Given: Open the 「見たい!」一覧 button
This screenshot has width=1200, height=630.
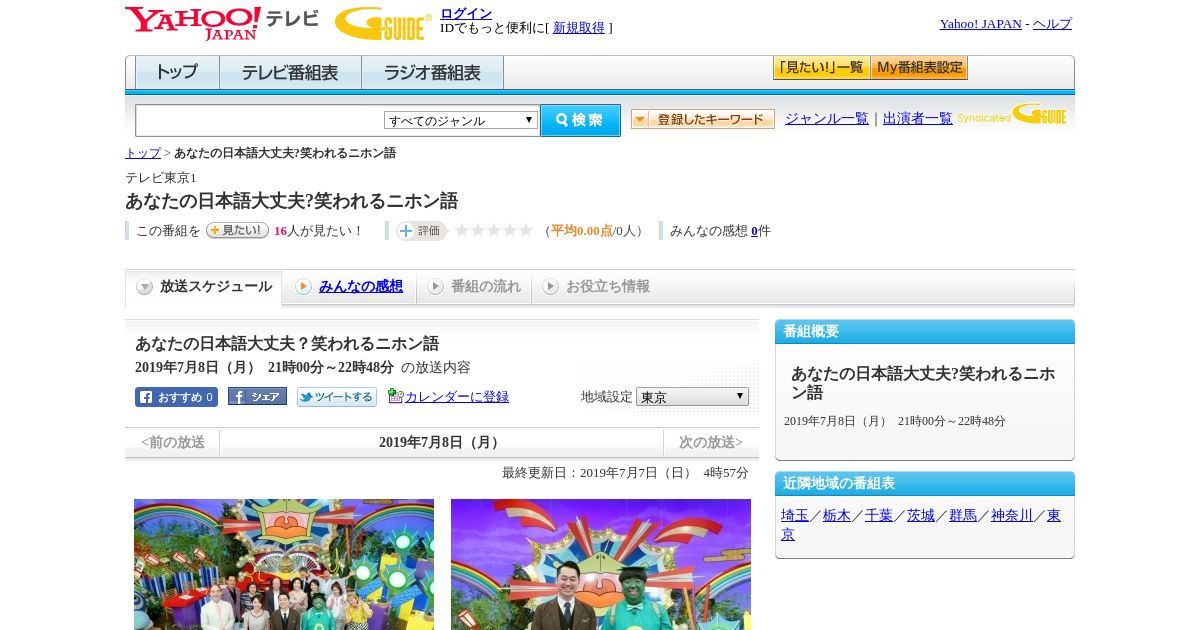Looking at the screenshot, I should click(822, 68).
